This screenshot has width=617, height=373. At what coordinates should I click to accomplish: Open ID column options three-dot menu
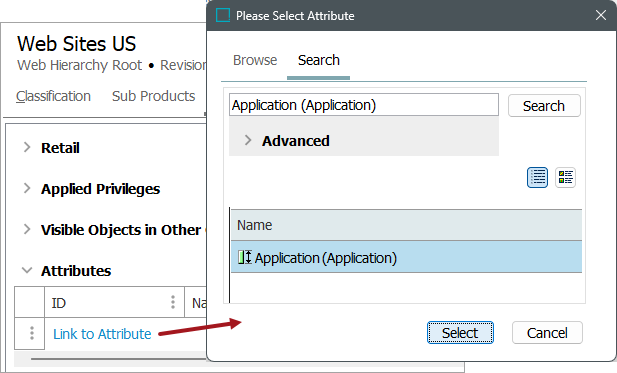173,302
